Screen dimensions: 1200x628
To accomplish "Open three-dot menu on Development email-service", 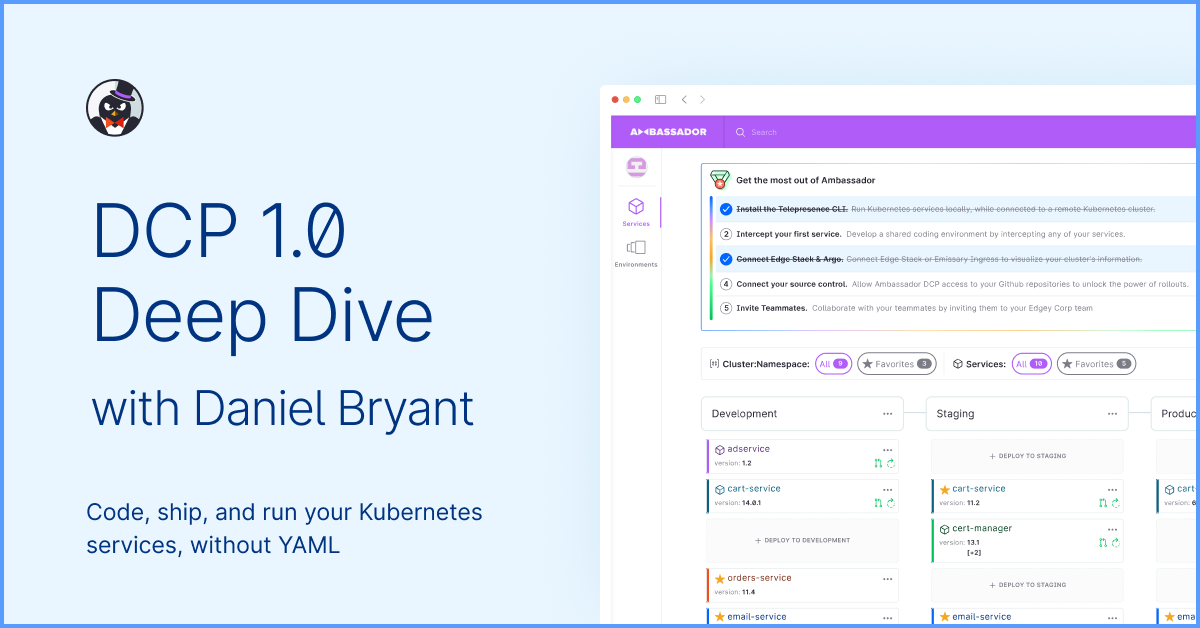I will (x=887, y=617).
